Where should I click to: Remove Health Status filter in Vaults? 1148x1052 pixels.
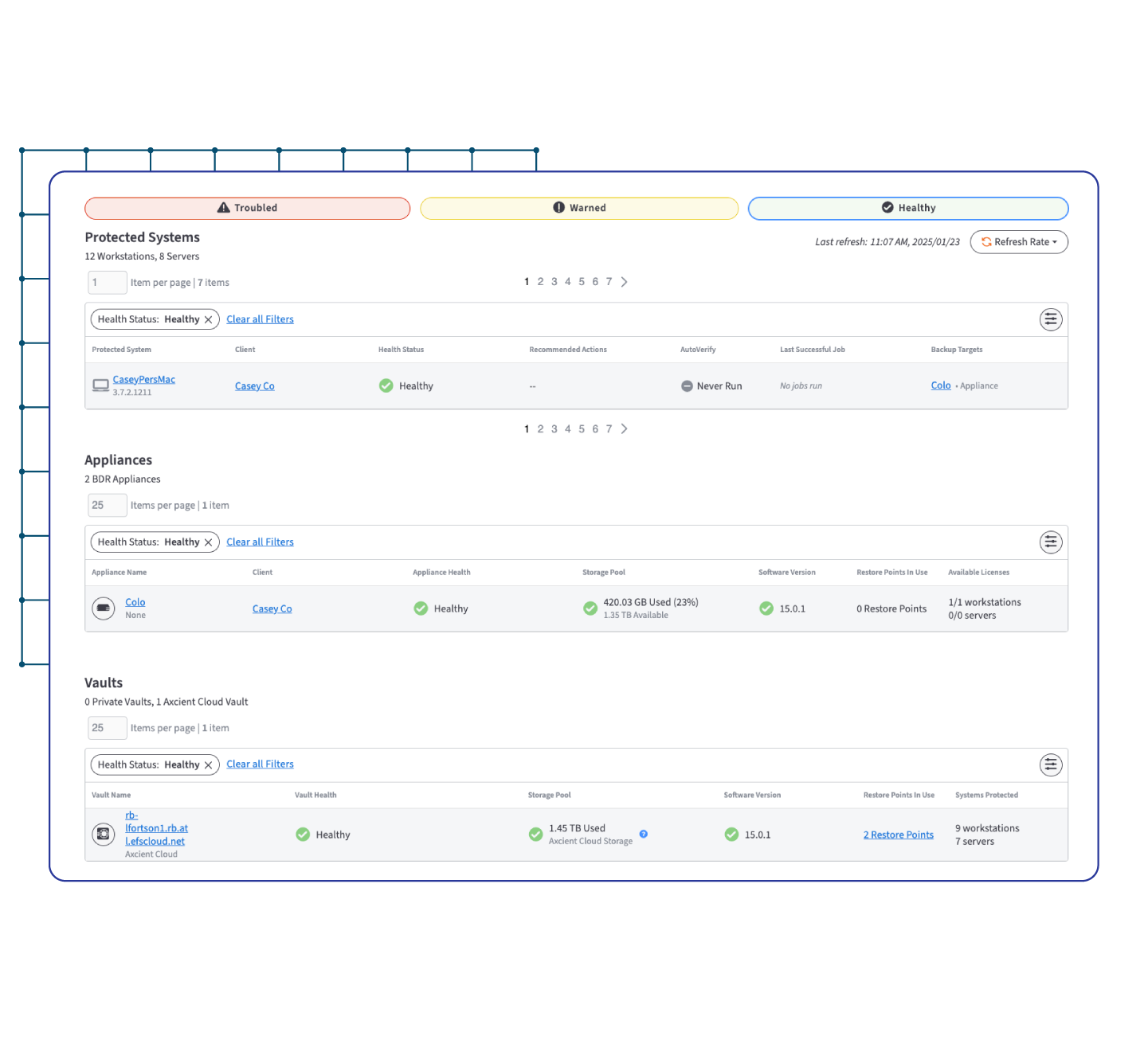pyautogui.click(x=209, y=765)
